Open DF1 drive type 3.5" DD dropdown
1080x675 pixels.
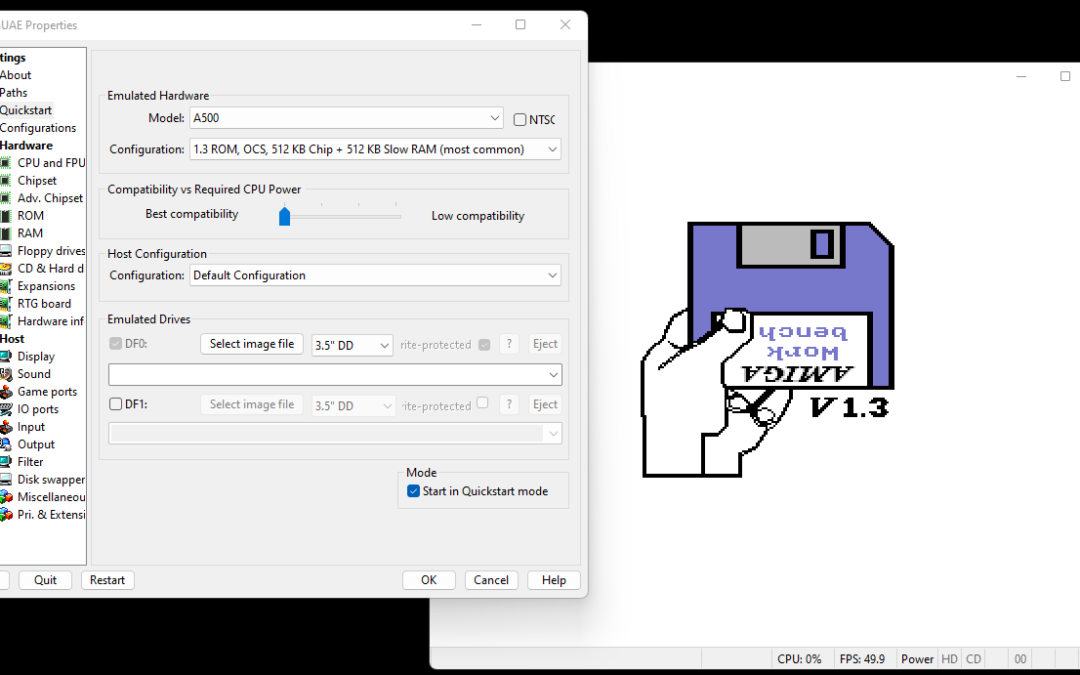click(x=353, y=406)
